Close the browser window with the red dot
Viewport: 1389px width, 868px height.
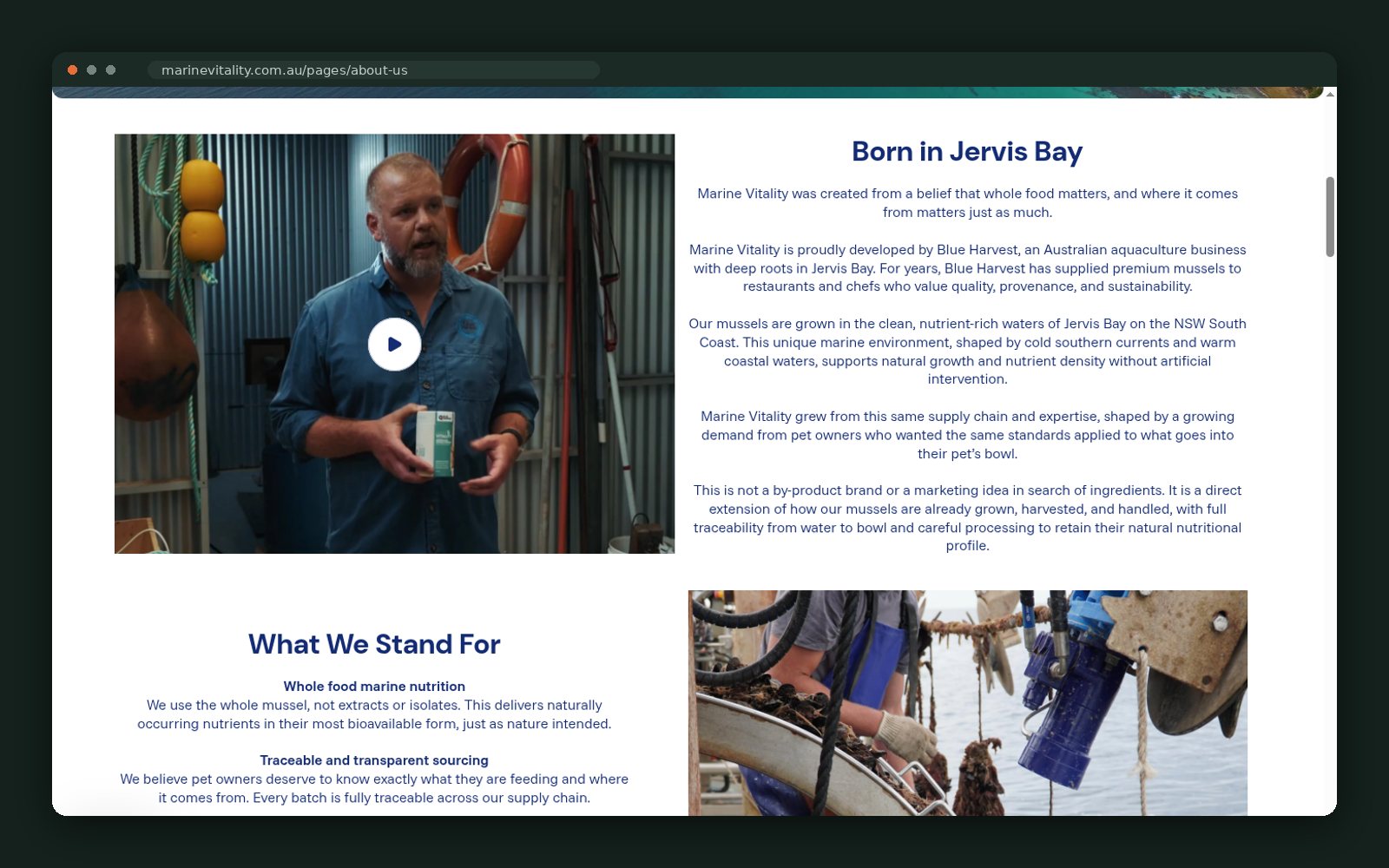(x=73, y=70)
